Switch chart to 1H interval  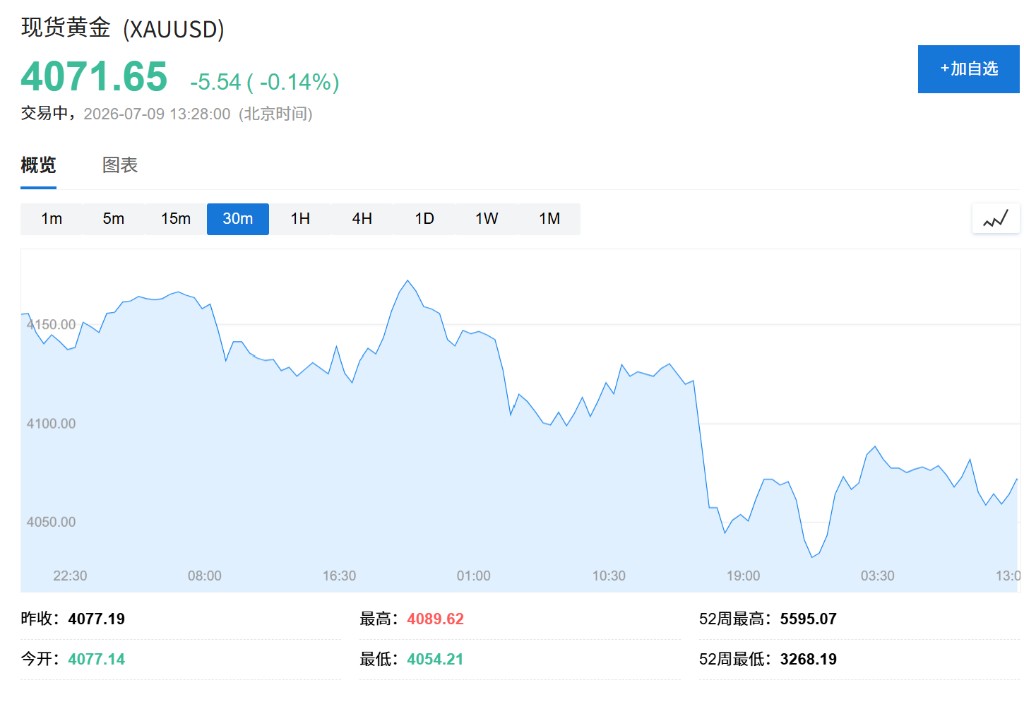tap(300, 219)
